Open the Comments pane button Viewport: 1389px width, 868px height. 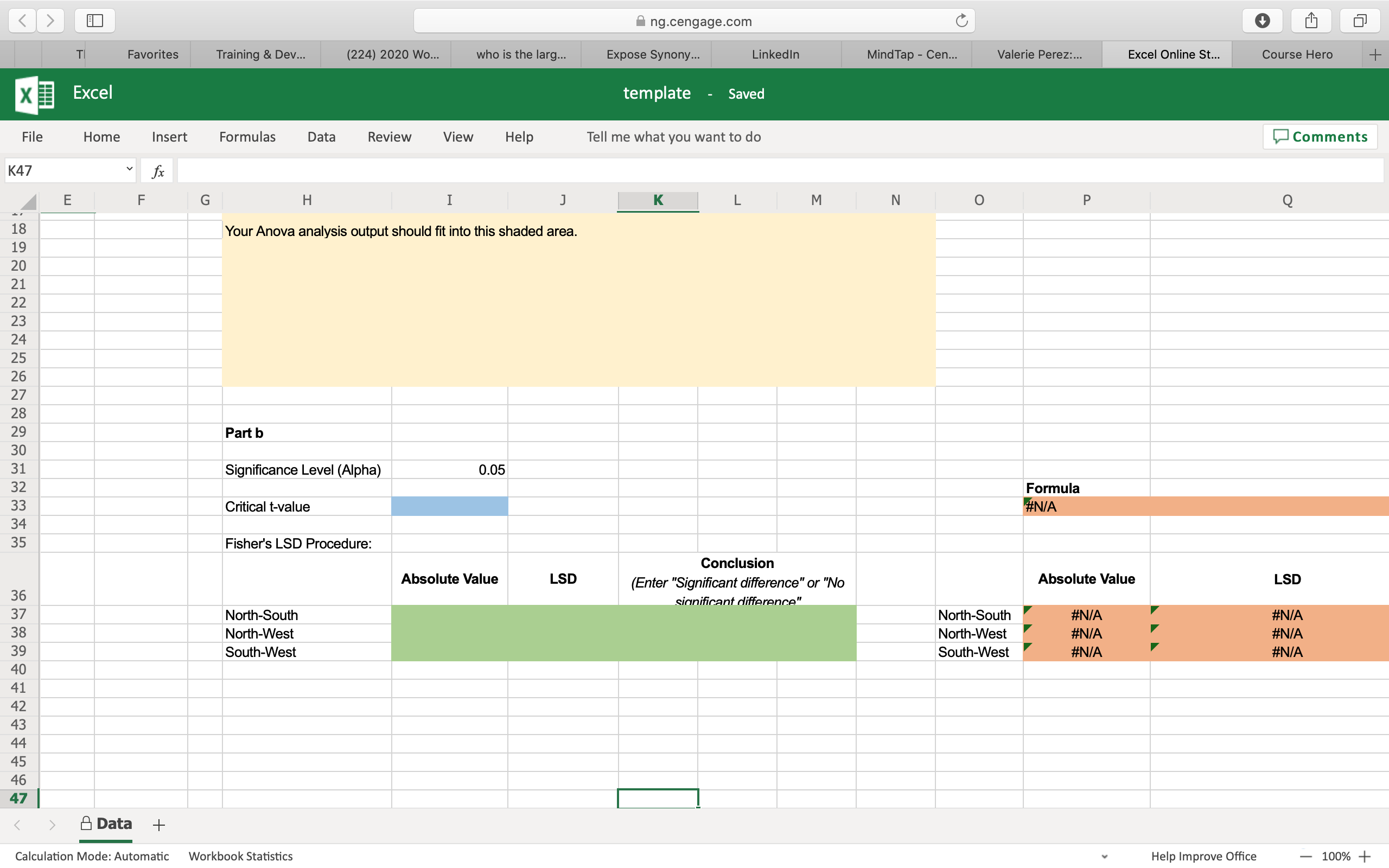pos(1320,137)
